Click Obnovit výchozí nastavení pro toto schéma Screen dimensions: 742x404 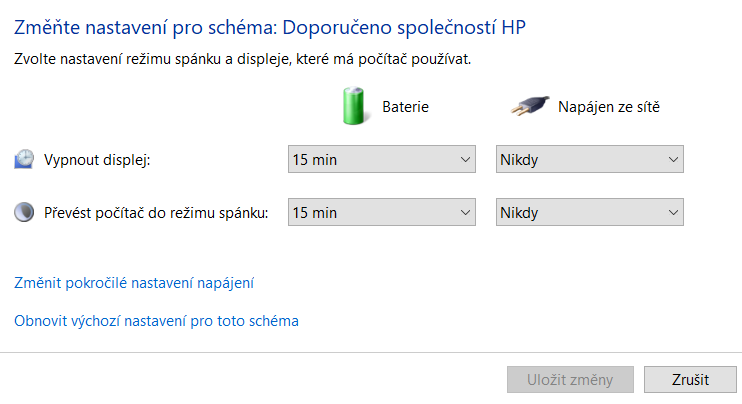tap(156, 321)
